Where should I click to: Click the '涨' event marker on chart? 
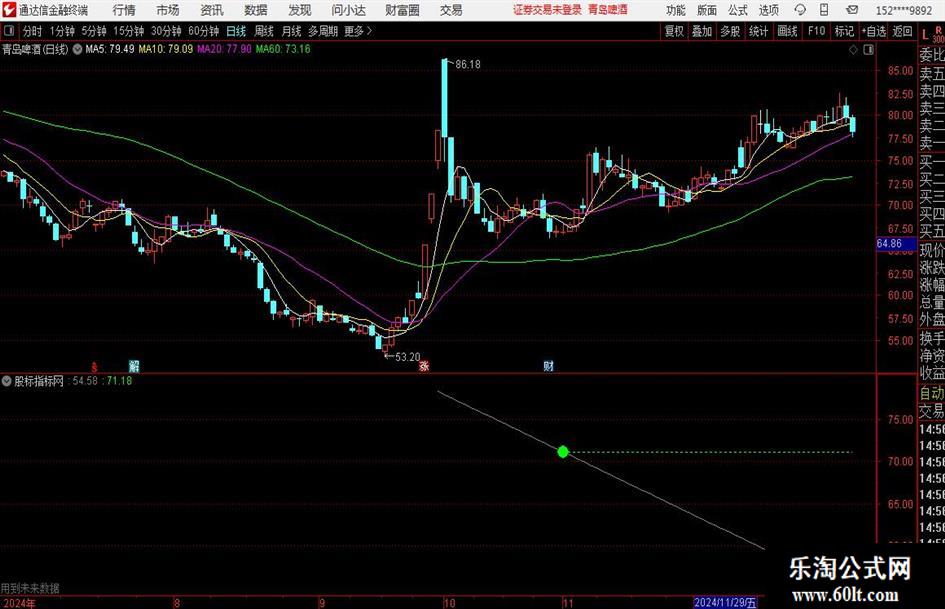424,365
